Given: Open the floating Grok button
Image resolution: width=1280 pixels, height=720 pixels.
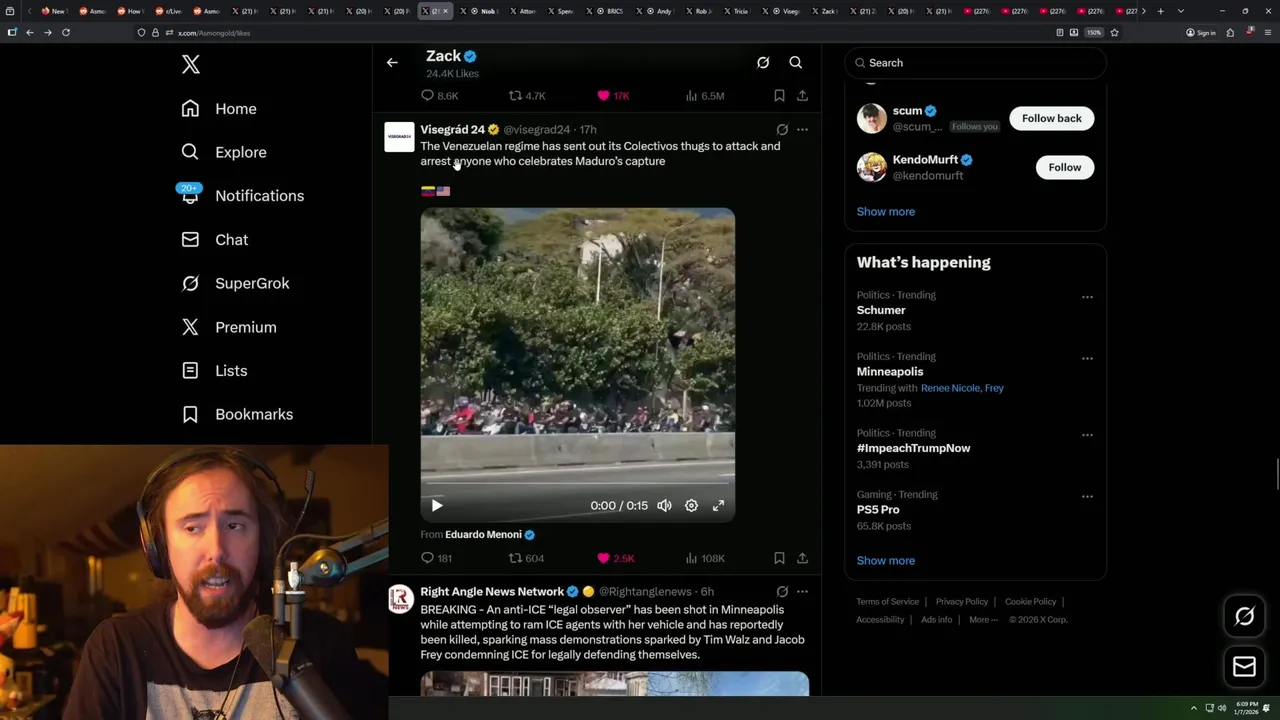Looking at the screenshot, I should point(1244,617).
